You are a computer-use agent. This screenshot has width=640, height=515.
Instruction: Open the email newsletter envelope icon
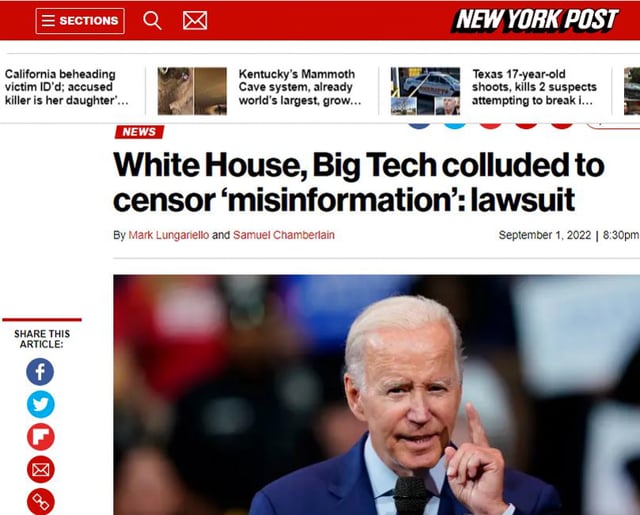[x=195, y=20]
